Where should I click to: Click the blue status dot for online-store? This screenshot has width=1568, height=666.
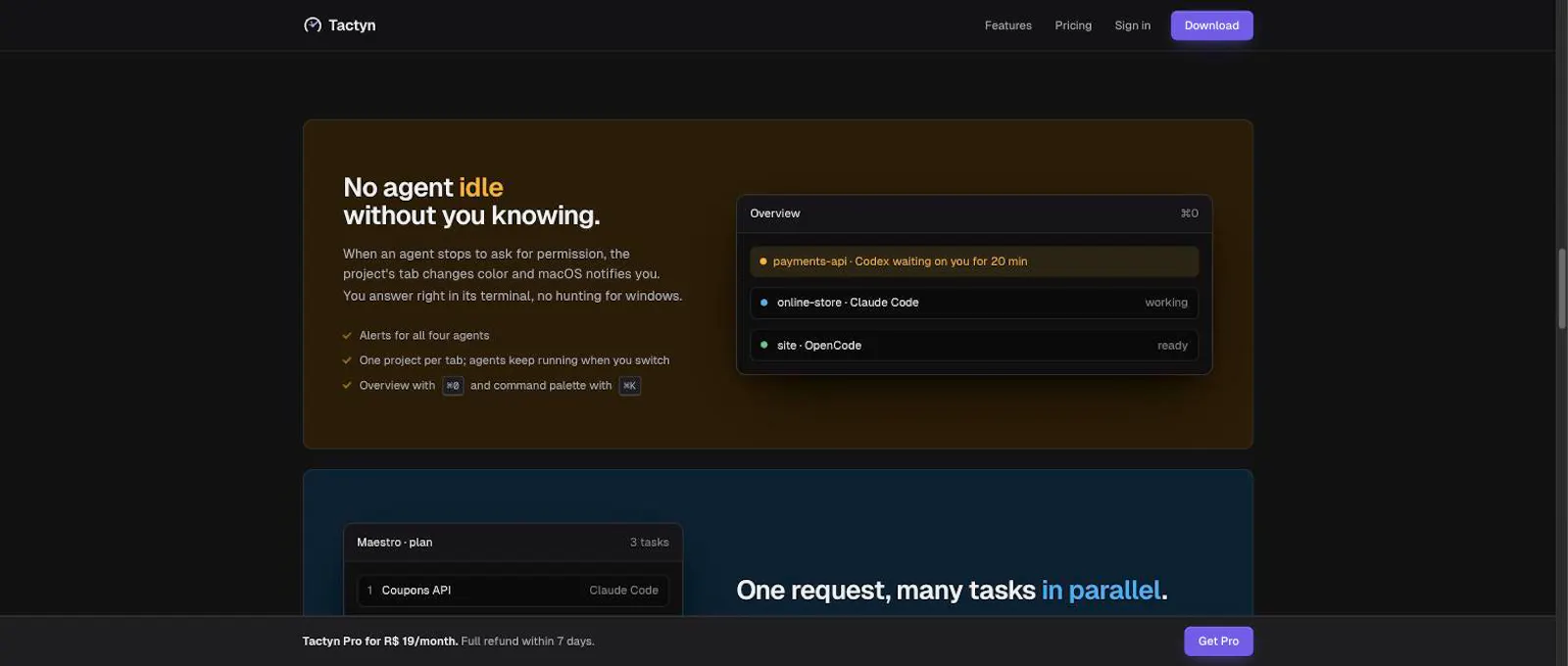(764, 303)
